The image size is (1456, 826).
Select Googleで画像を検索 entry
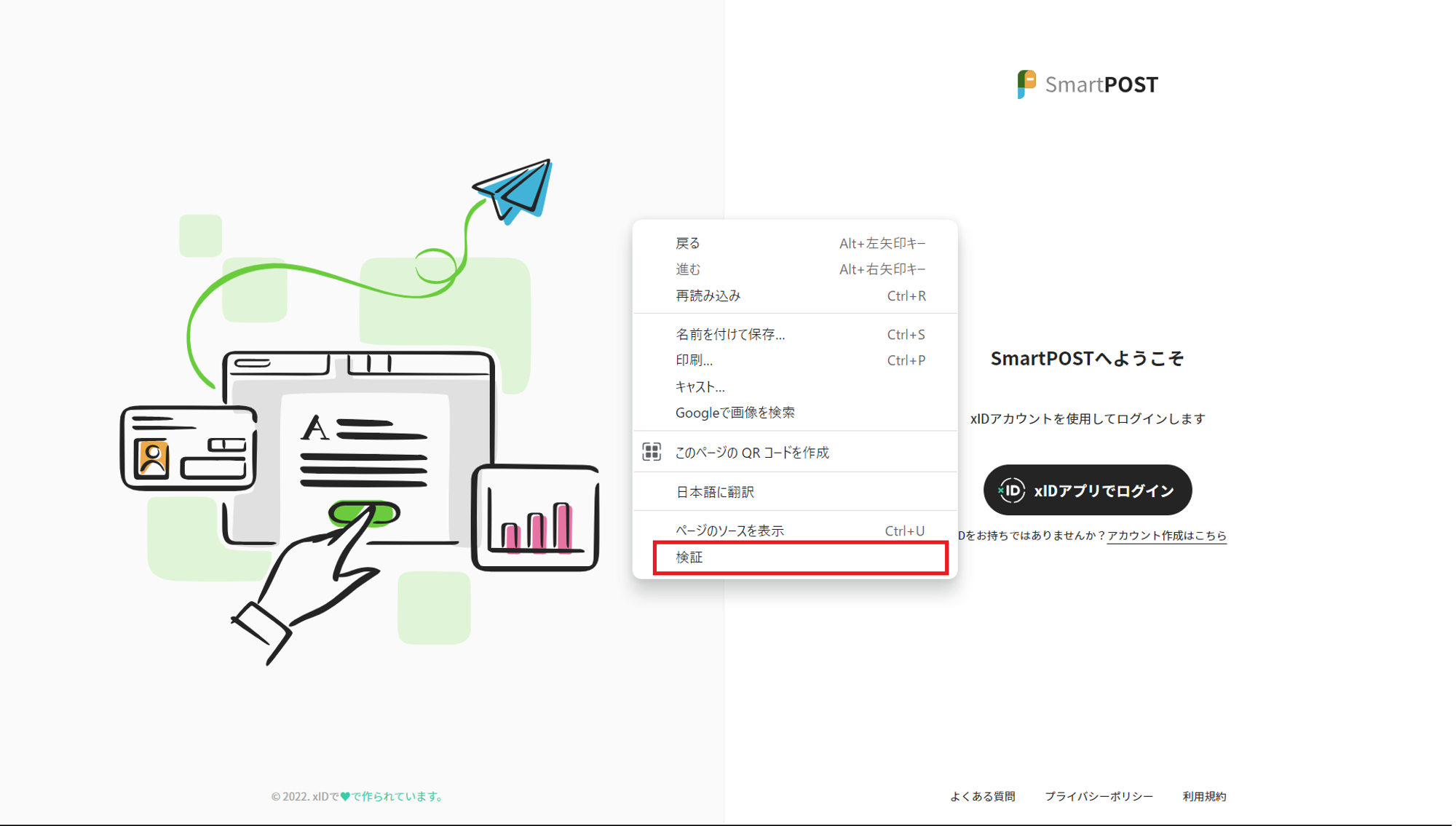(795, 413)
